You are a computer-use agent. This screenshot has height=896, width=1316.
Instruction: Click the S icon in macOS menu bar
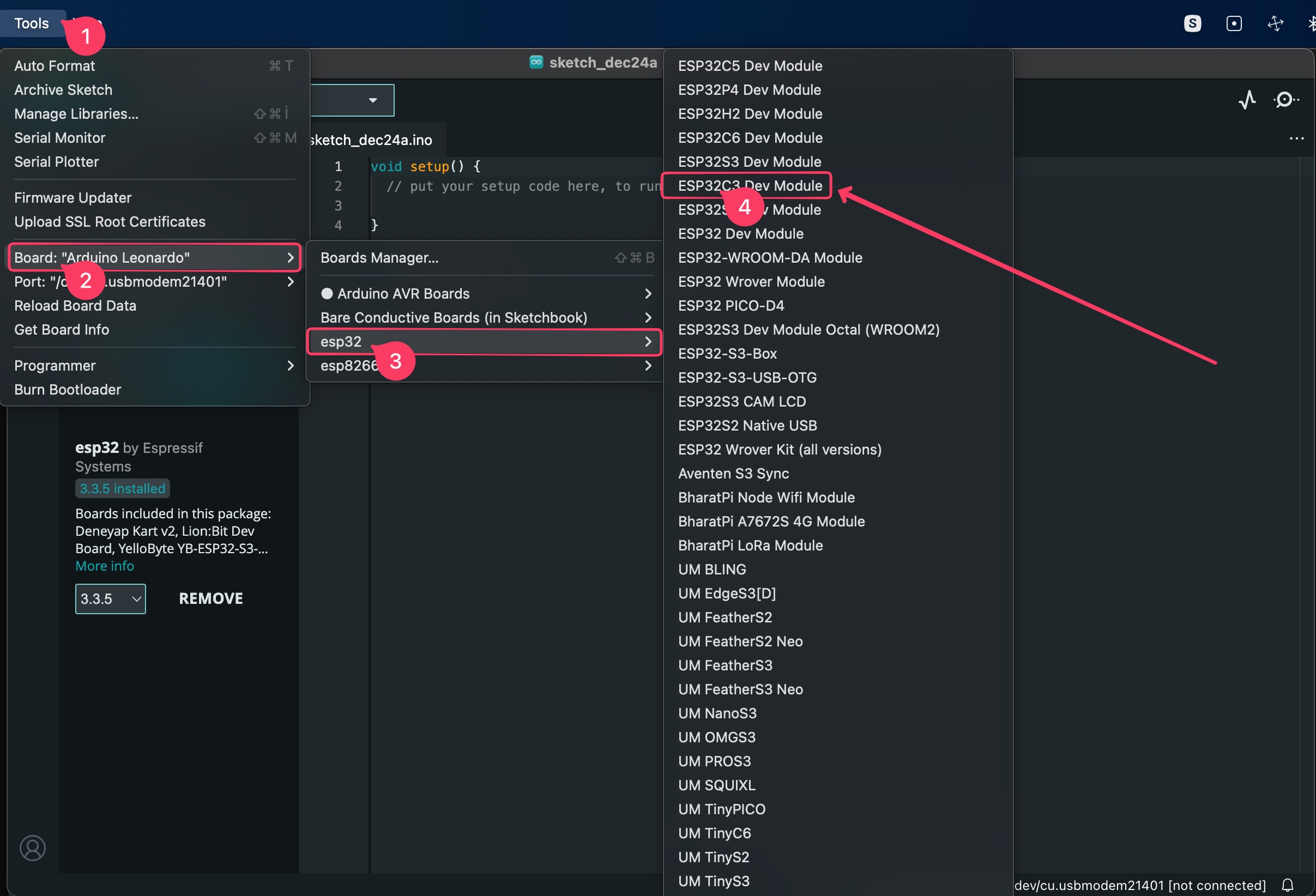click(x=1192, y=23)
